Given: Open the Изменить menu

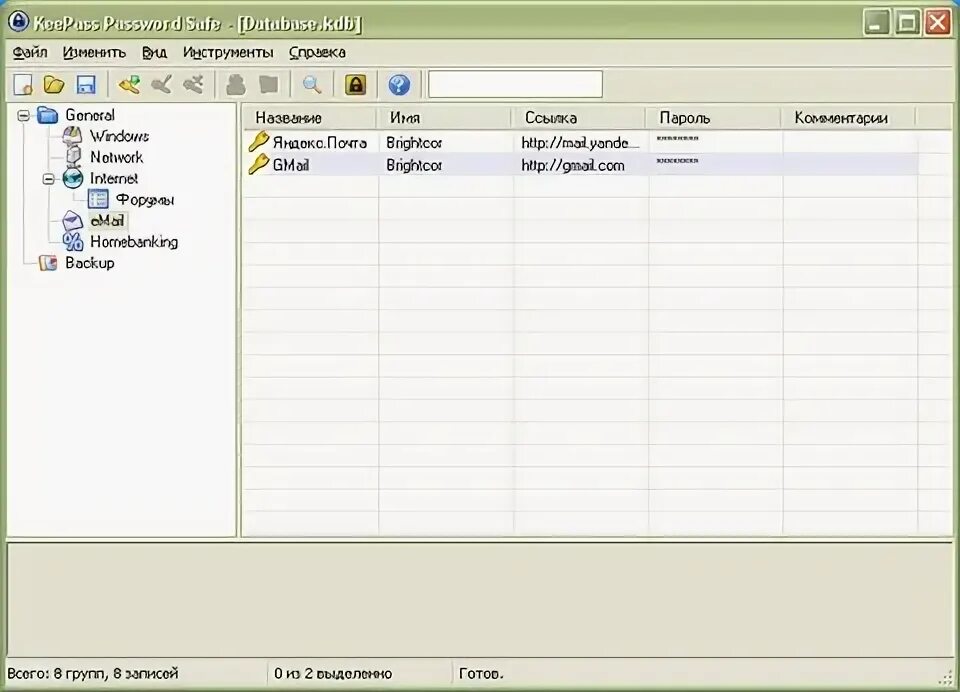Looking at the screenshot, I should [x=94, y=53].
